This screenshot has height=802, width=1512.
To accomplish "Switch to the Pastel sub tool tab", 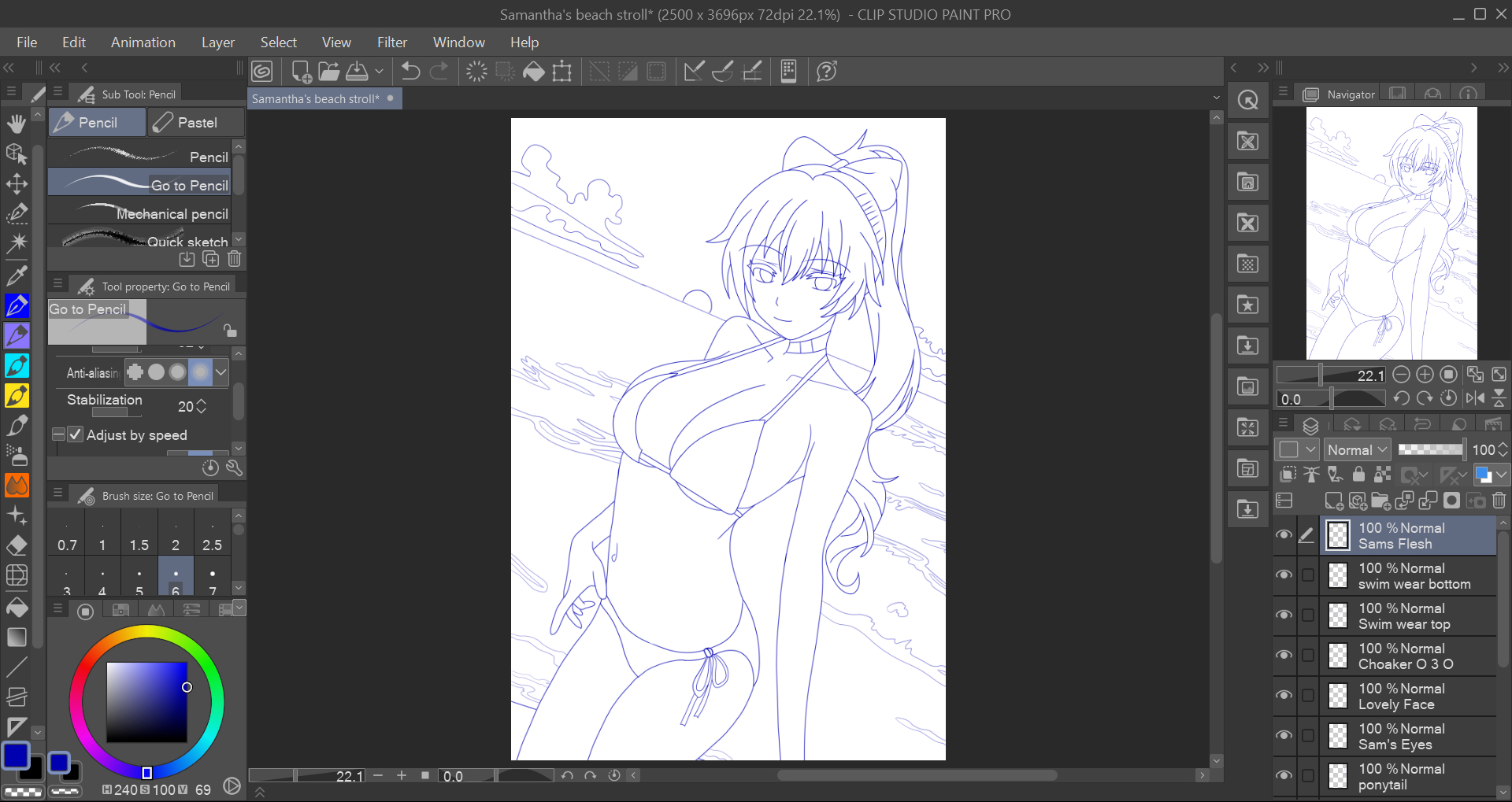I will (196, 123).
